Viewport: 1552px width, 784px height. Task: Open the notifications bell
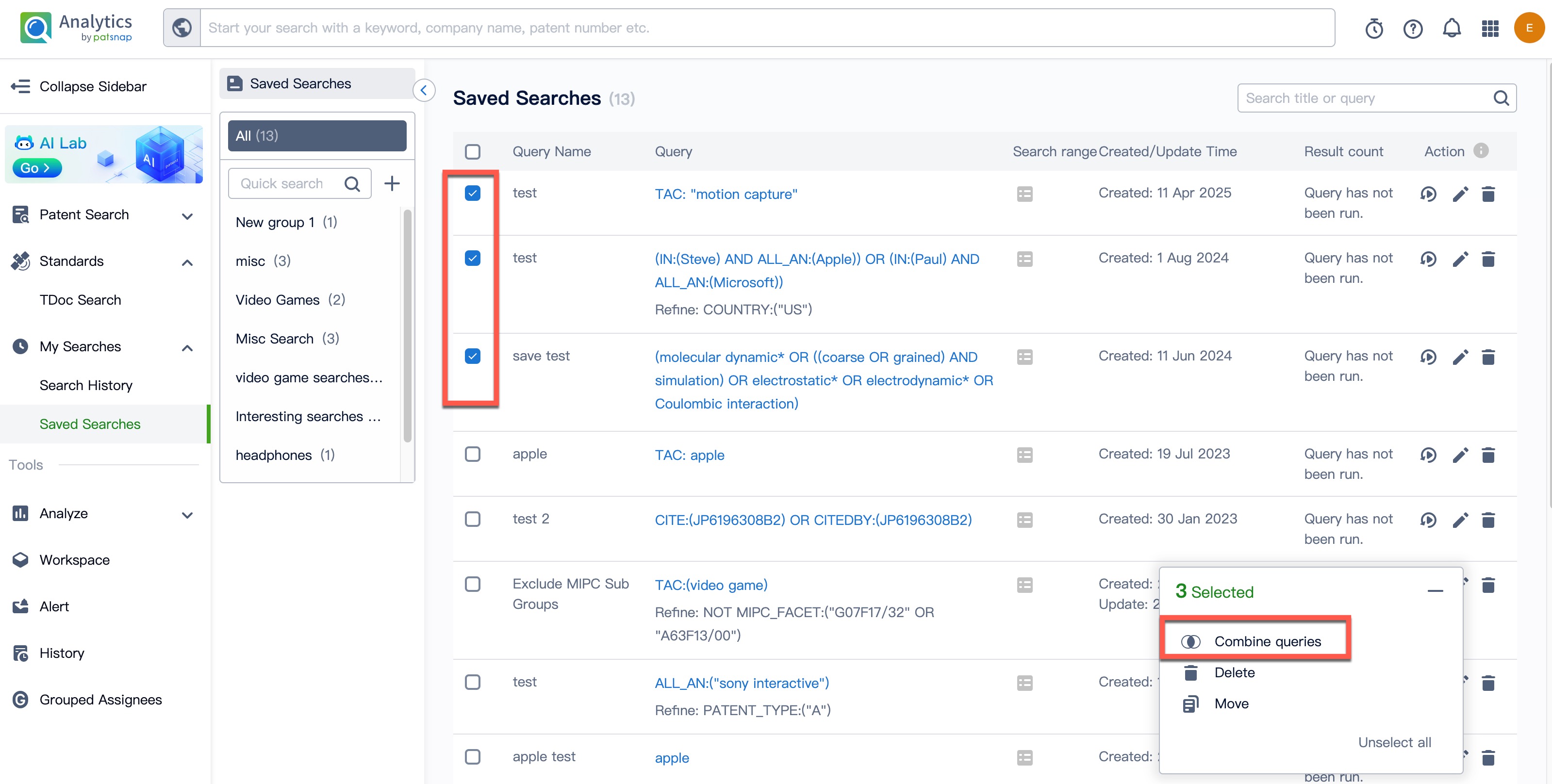1452,28
